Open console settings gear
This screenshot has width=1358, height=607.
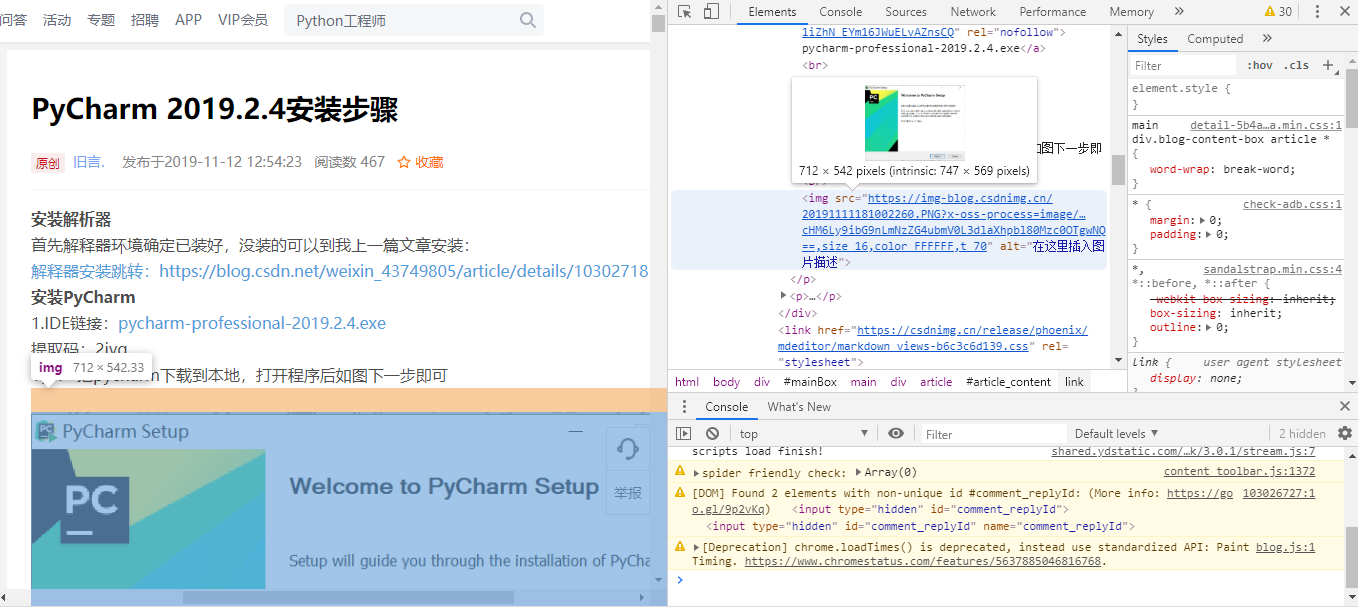[x=1345, y=433]
